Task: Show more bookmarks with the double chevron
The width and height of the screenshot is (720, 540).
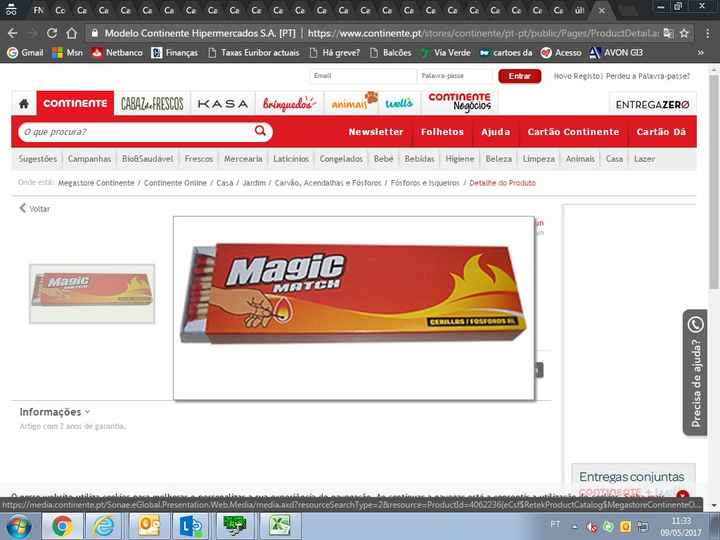Action: pyautogui.click(x=701, y=53)
